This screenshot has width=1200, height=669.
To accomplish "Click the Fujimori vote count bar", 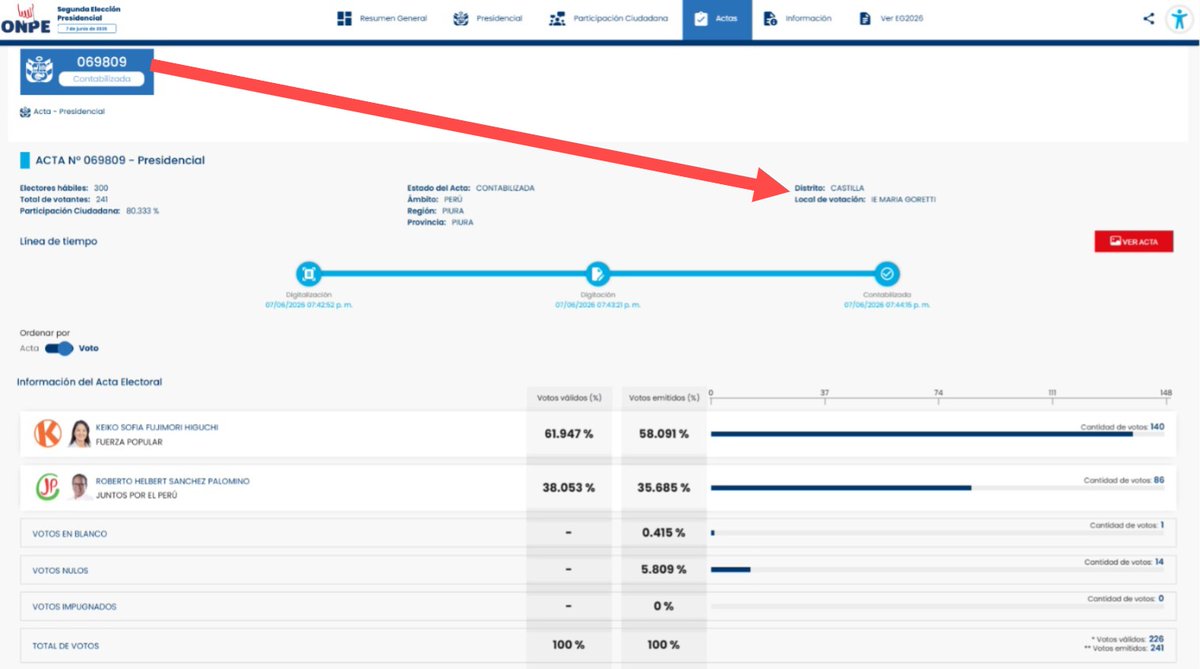I will pyautogui.click(x=921, y=434).
